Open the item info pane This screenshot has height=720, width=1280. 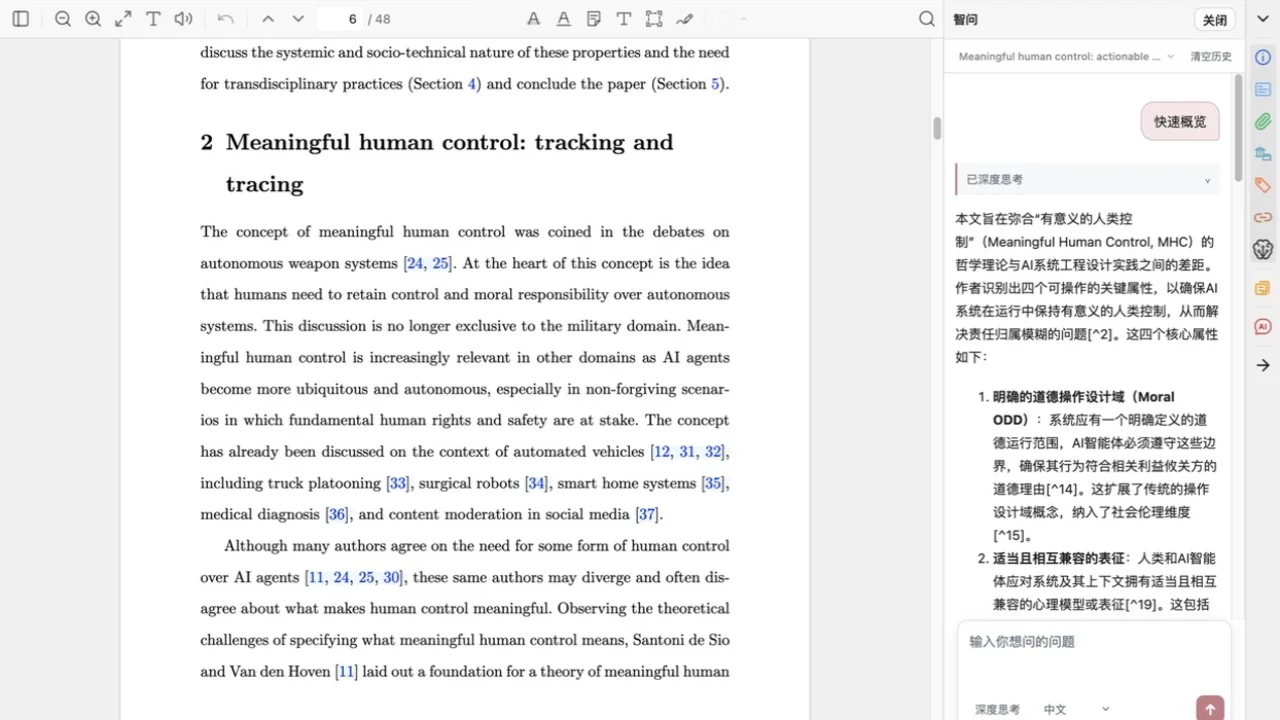pos(1263,58)
